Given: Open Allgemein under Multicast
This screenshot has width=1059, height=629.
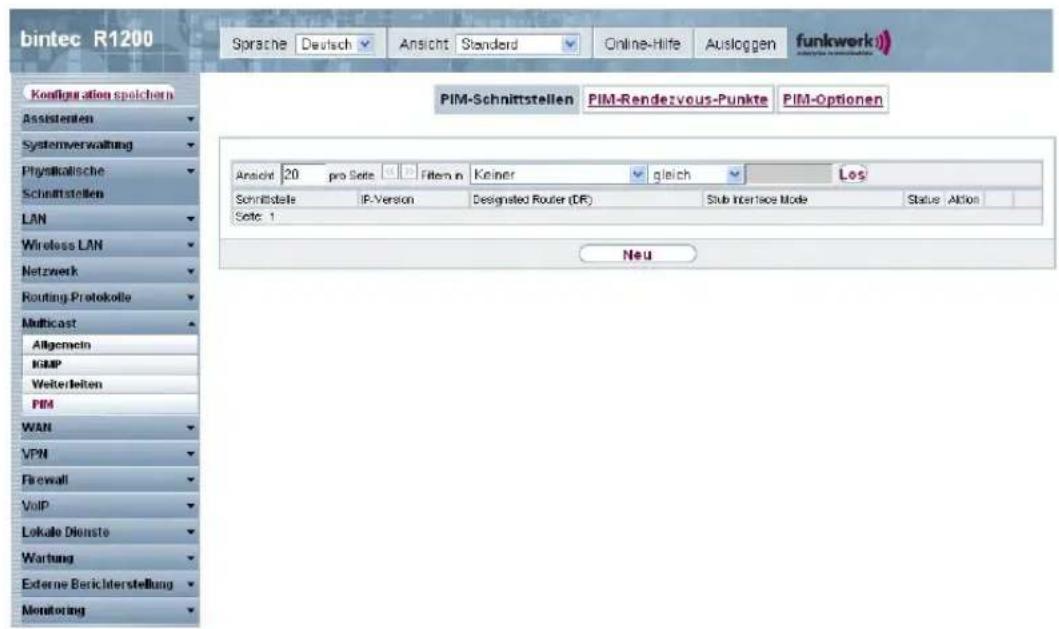Looking at the screenshot, I should 111,345.
